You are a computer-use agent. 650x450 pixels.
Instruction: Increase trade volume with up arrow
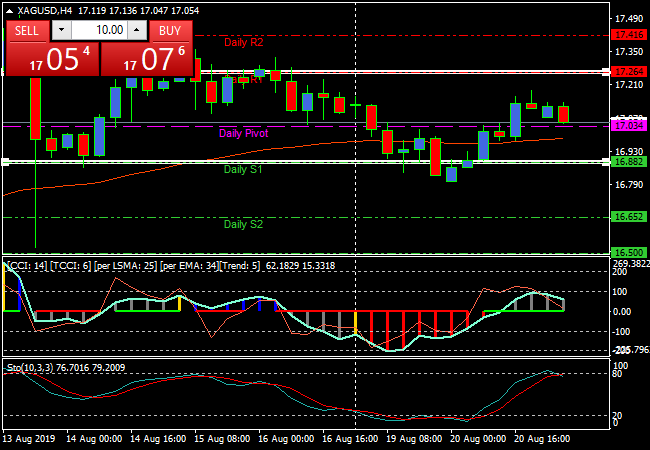point(139,31)
